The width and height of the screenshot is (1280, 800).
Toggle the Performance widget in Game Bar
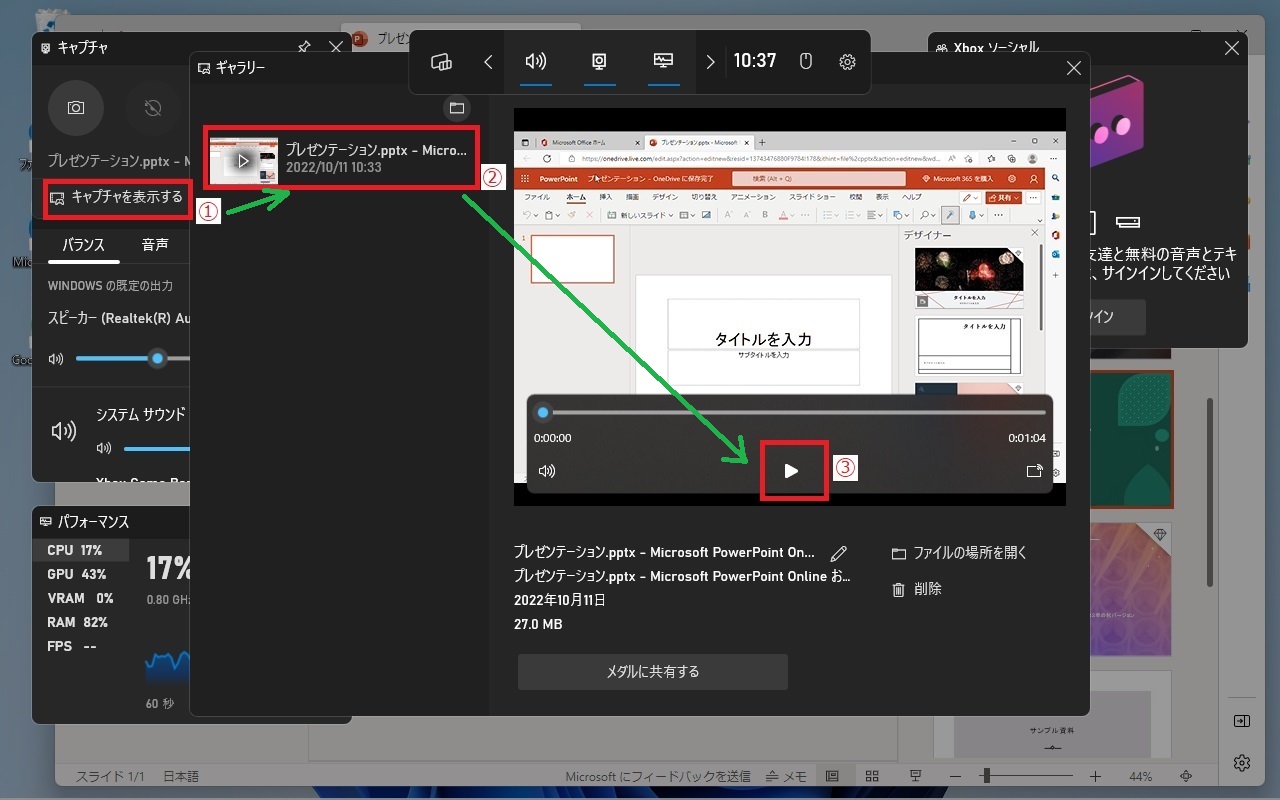tap(663, 62)
